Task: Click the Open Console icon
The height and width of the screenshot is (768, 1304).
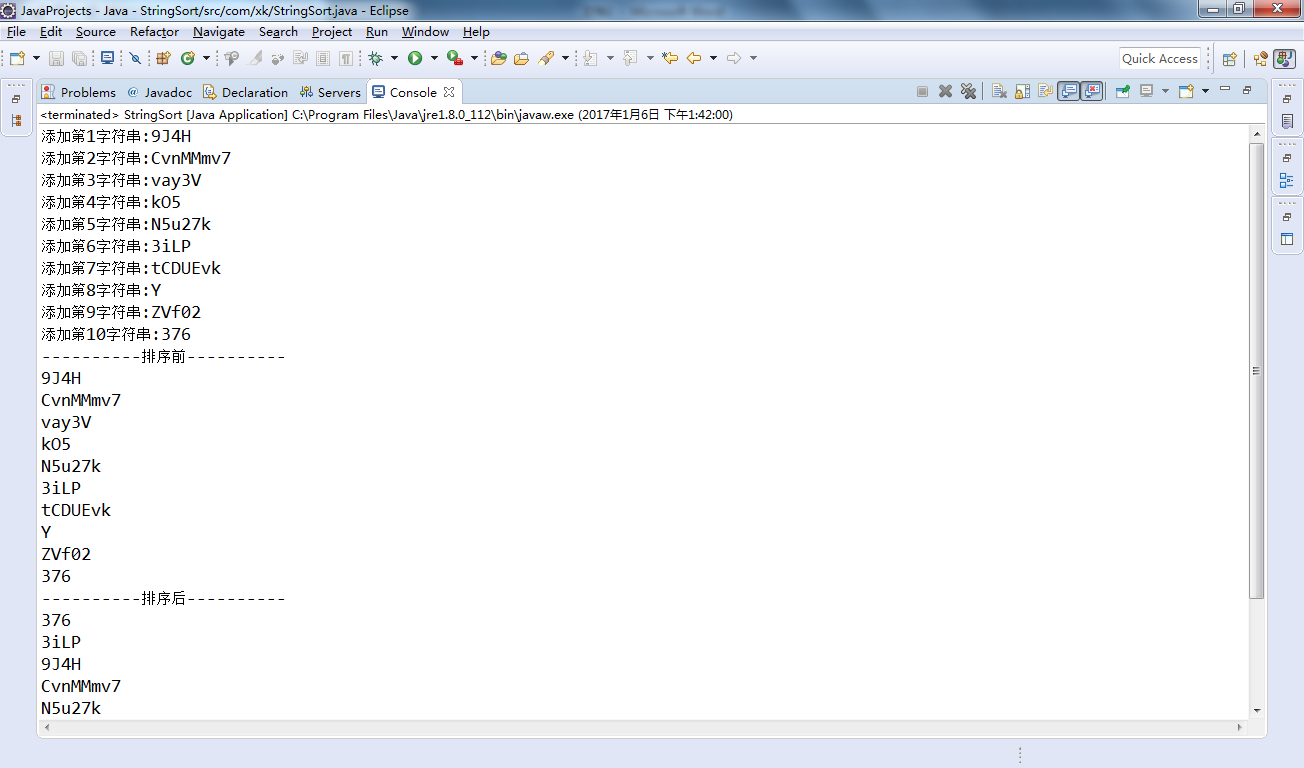Action: [1186, 91]
